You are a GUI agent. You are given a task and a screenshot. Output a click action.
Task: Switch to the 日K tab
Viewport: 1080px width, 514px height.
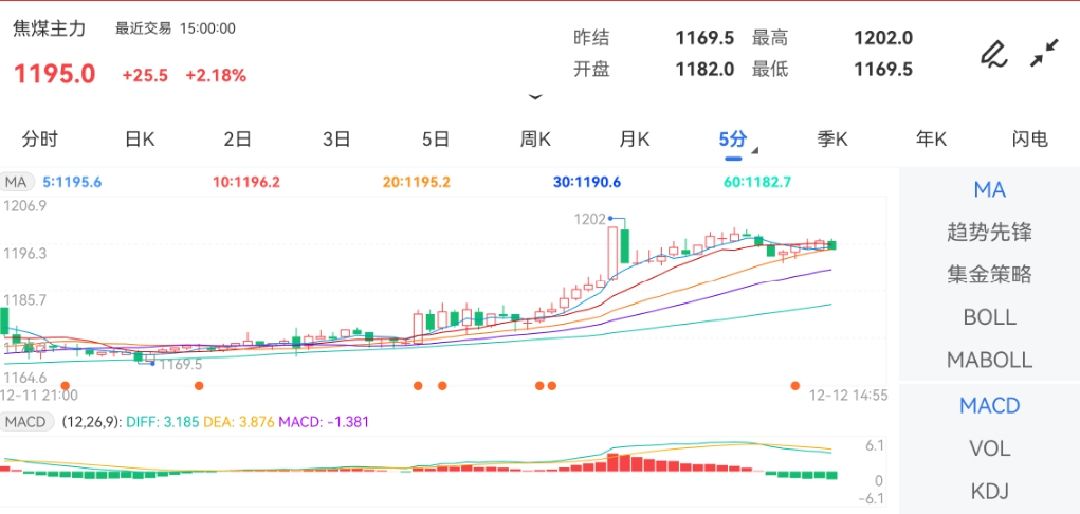pos(140,139)
